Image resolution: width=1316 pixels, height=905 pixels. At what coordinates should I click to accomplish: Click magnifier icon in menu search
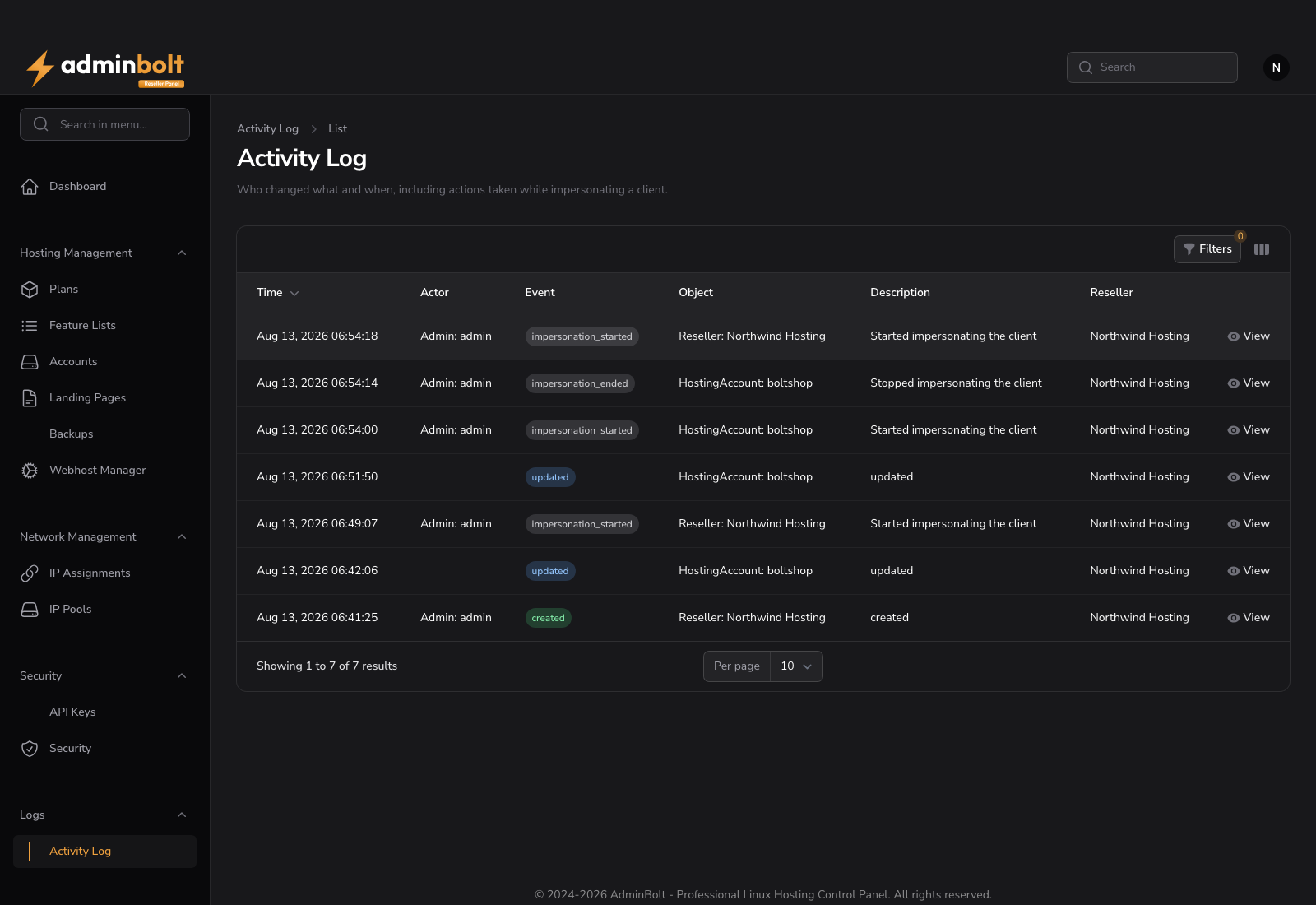click(x=41, y=124)
